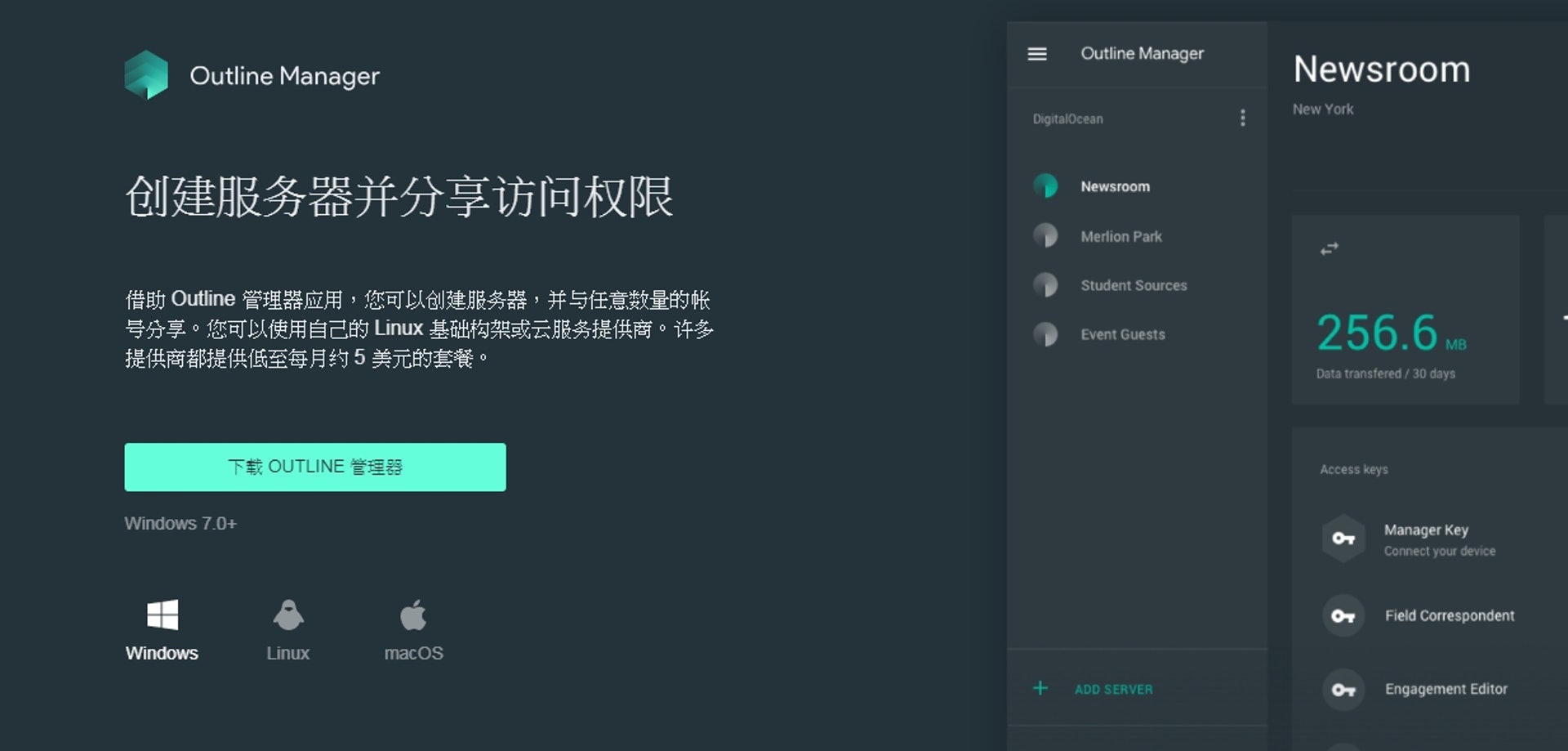This screenshot has height=751, width=1568.
Task: Click the Manager Key key icon
Action: (x=1343, y=539)
